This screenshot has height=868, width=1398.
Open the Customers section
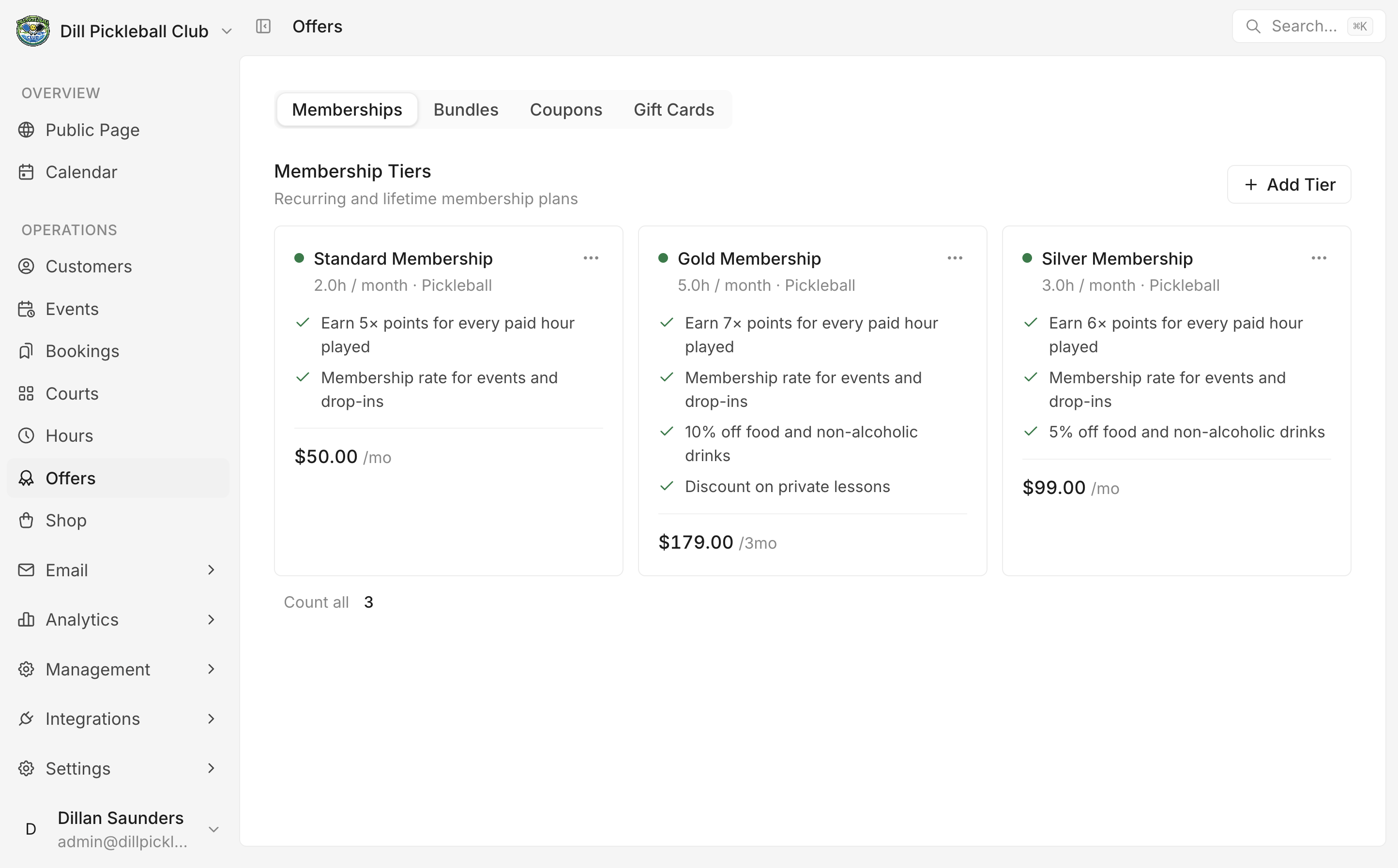118,267
